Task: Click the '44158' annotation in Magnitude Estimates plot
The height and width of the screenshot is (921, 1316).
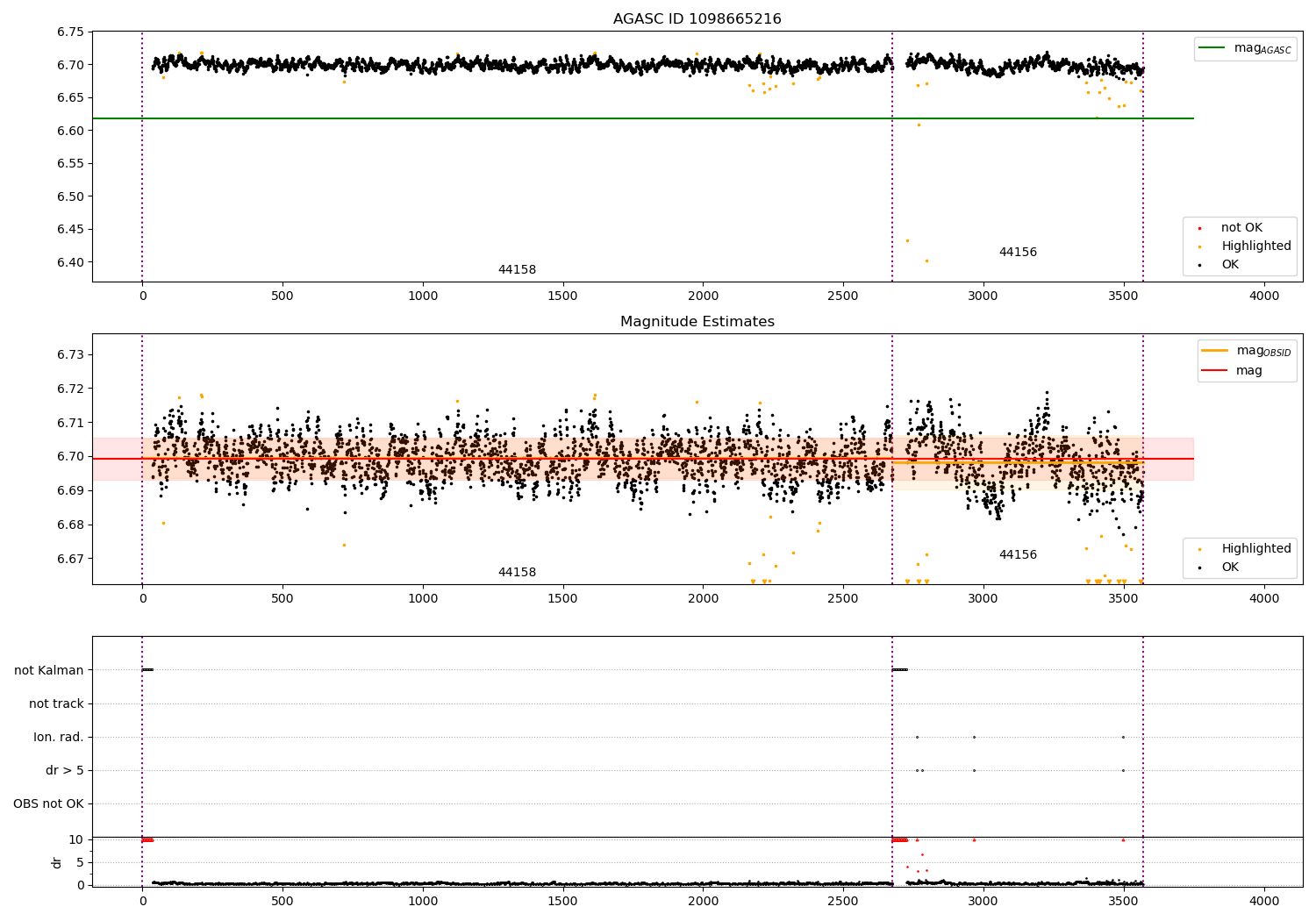Action: tap(517, 572)
